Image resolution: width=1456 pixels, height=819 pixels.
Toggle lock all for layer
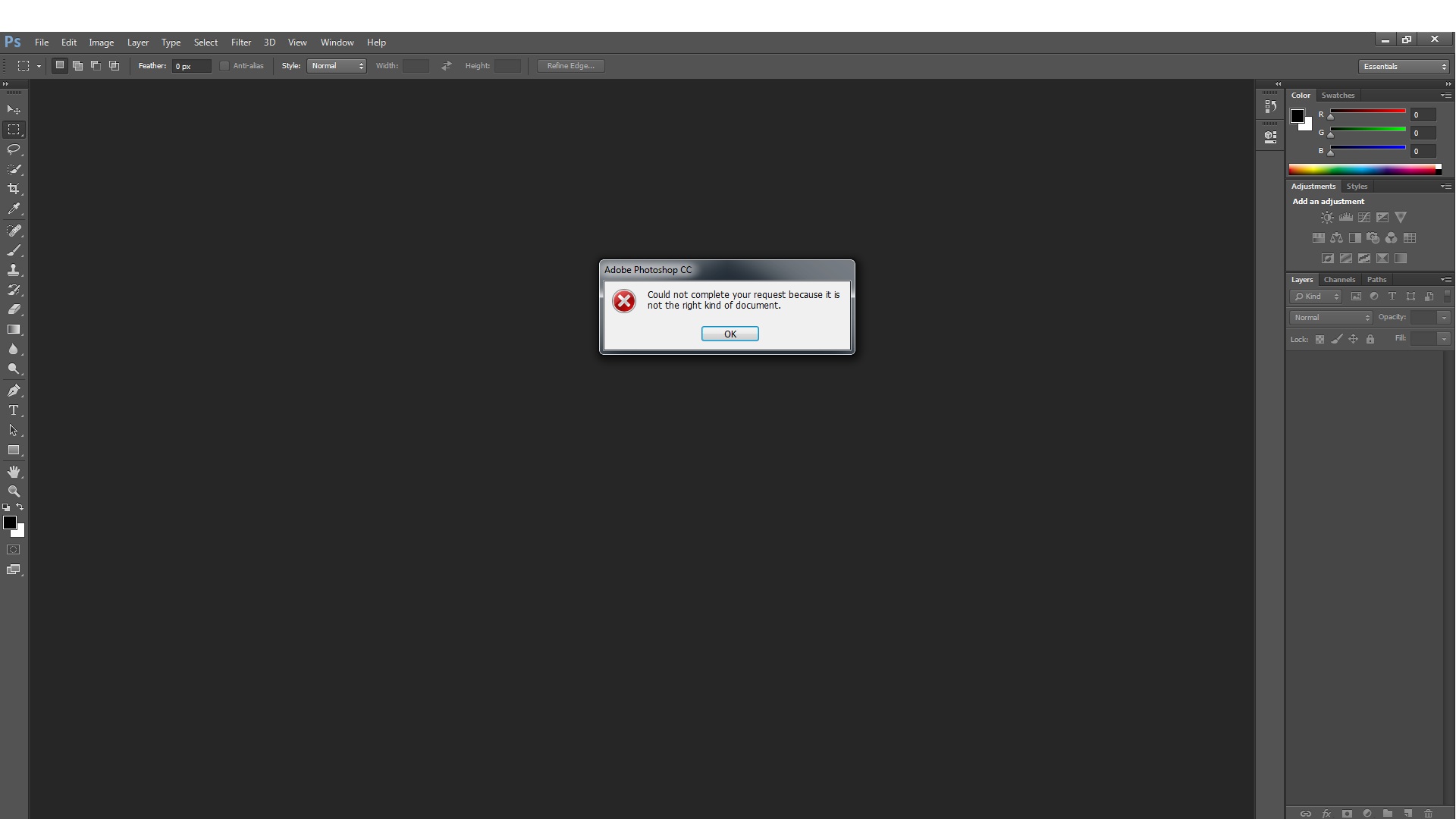[x=1370, y=339]
